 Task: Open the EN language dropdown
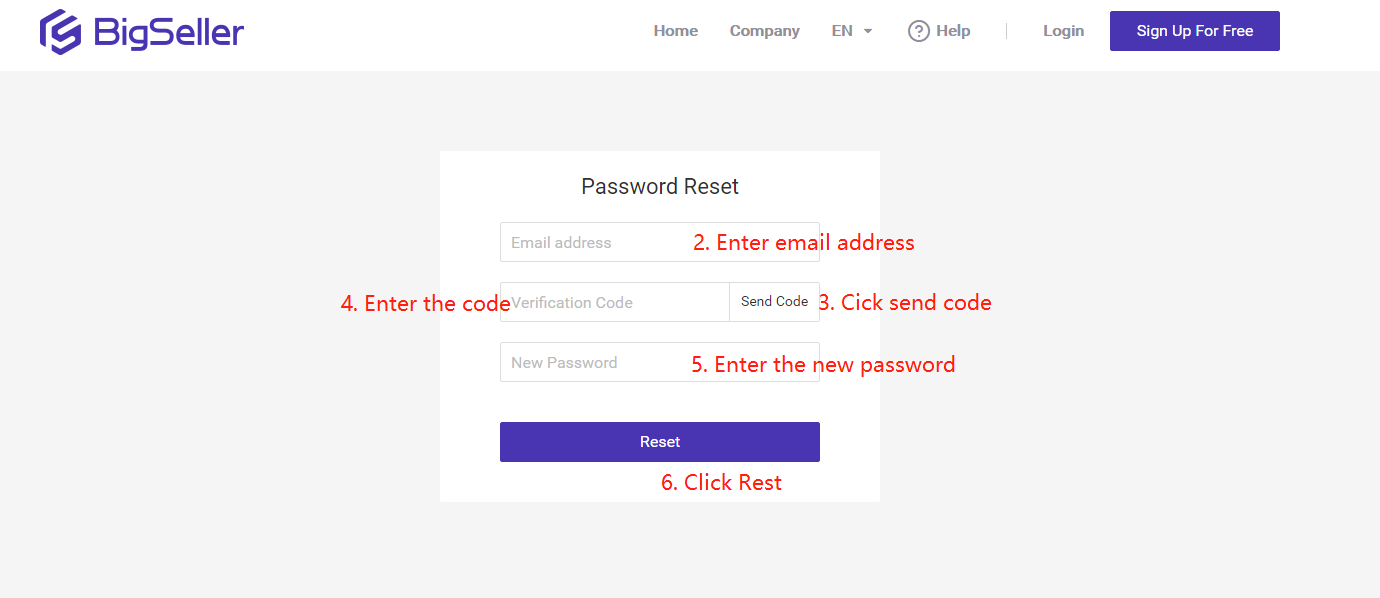coord(852,31)
